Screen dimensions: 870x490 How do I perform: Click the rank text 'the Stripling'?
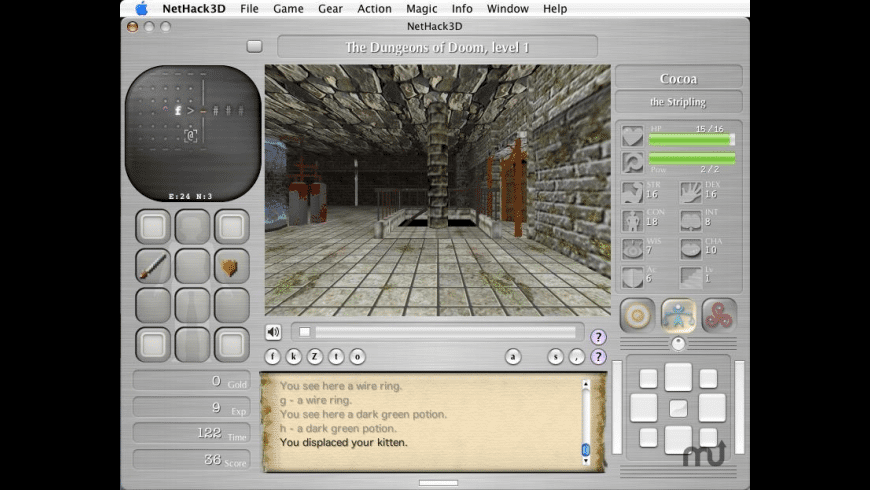pos(678,102)
